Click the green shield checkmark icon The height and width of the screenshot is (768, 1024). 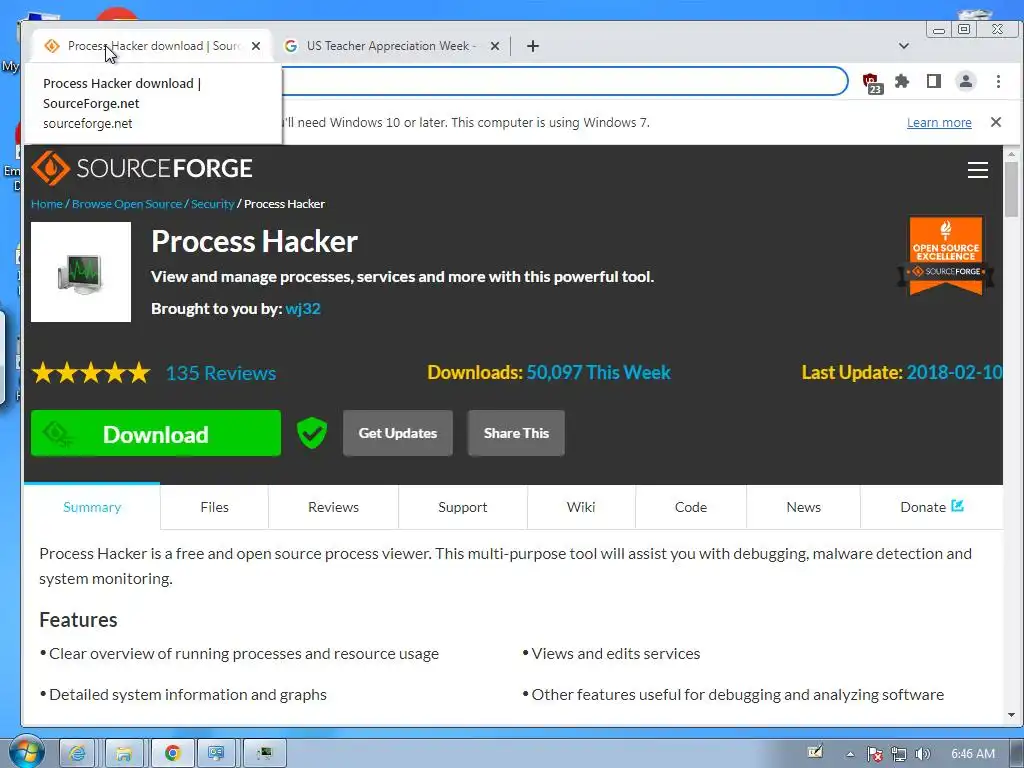point(312,433)
